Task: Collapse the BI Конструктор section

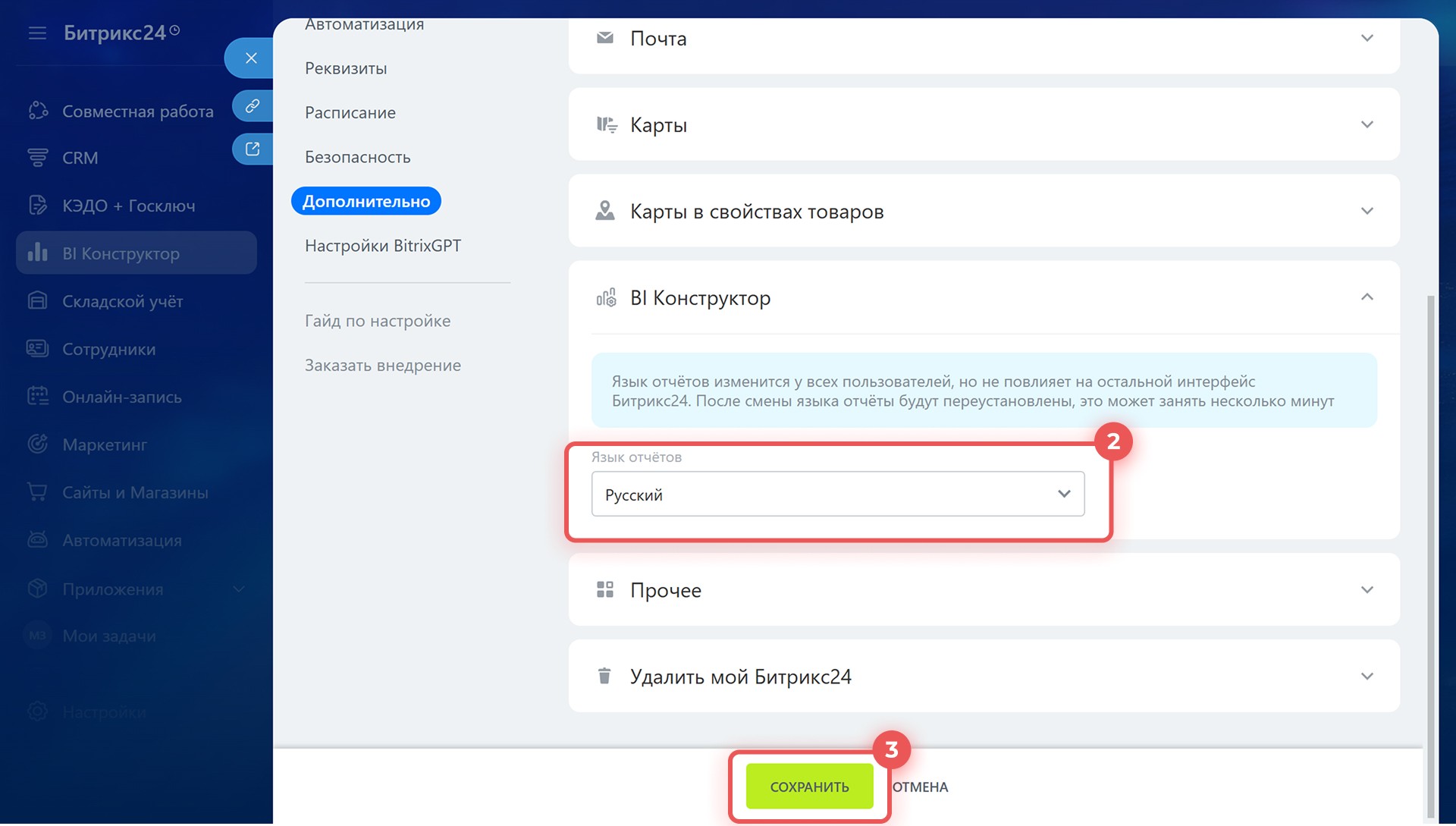Action: click(1366, 297)
